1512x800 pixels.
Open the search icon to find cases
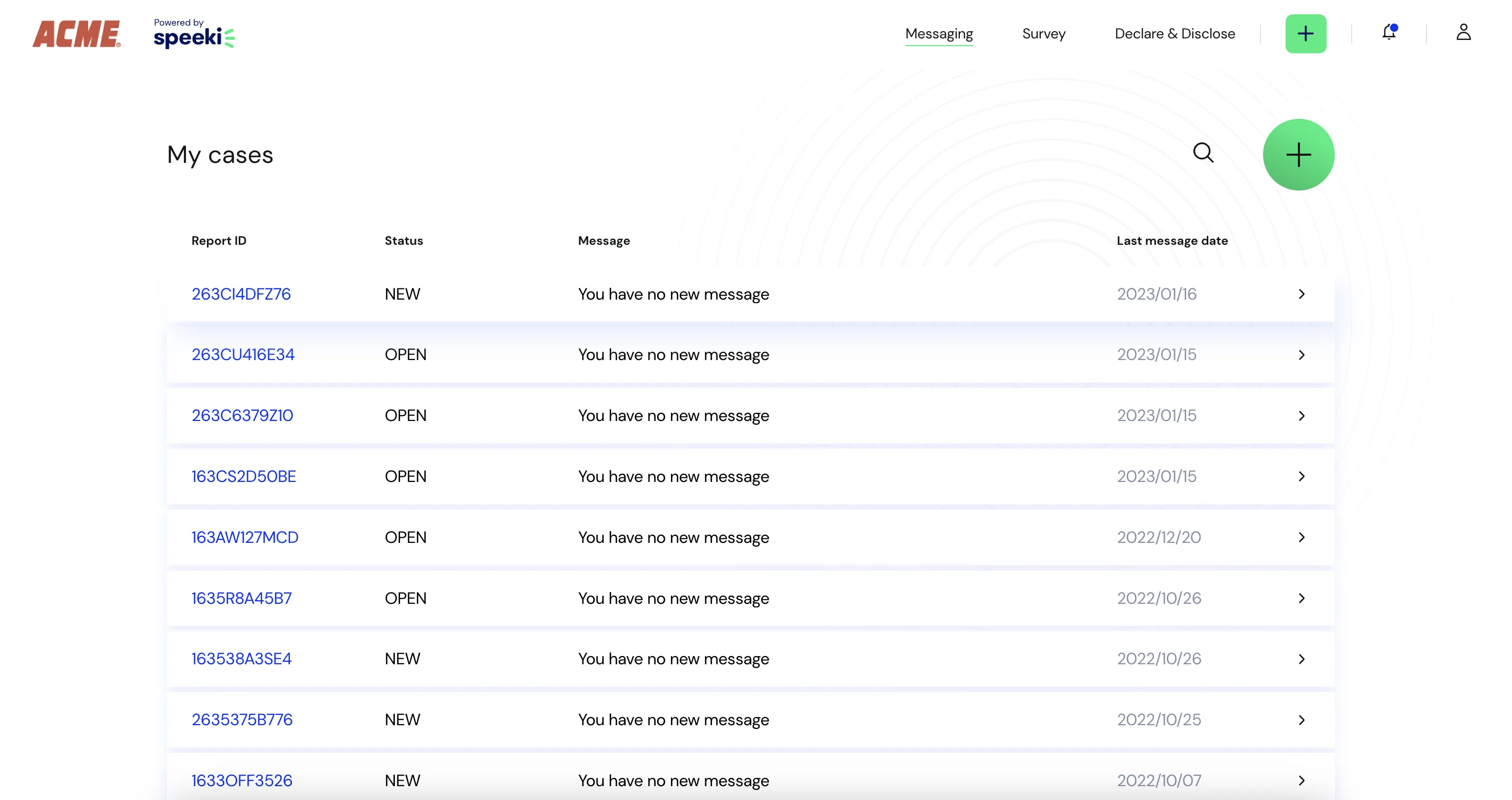pos(1204,153)
